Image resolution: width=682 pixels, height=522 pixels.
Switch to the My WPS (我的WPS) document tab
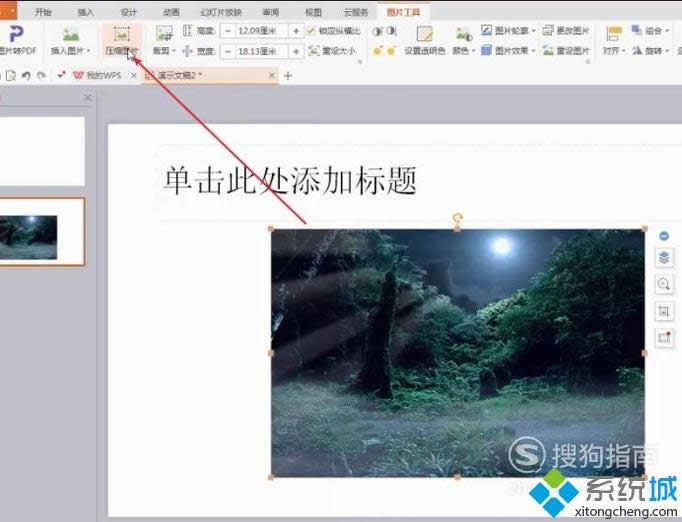pyautogui.click(x=95, y=75)
